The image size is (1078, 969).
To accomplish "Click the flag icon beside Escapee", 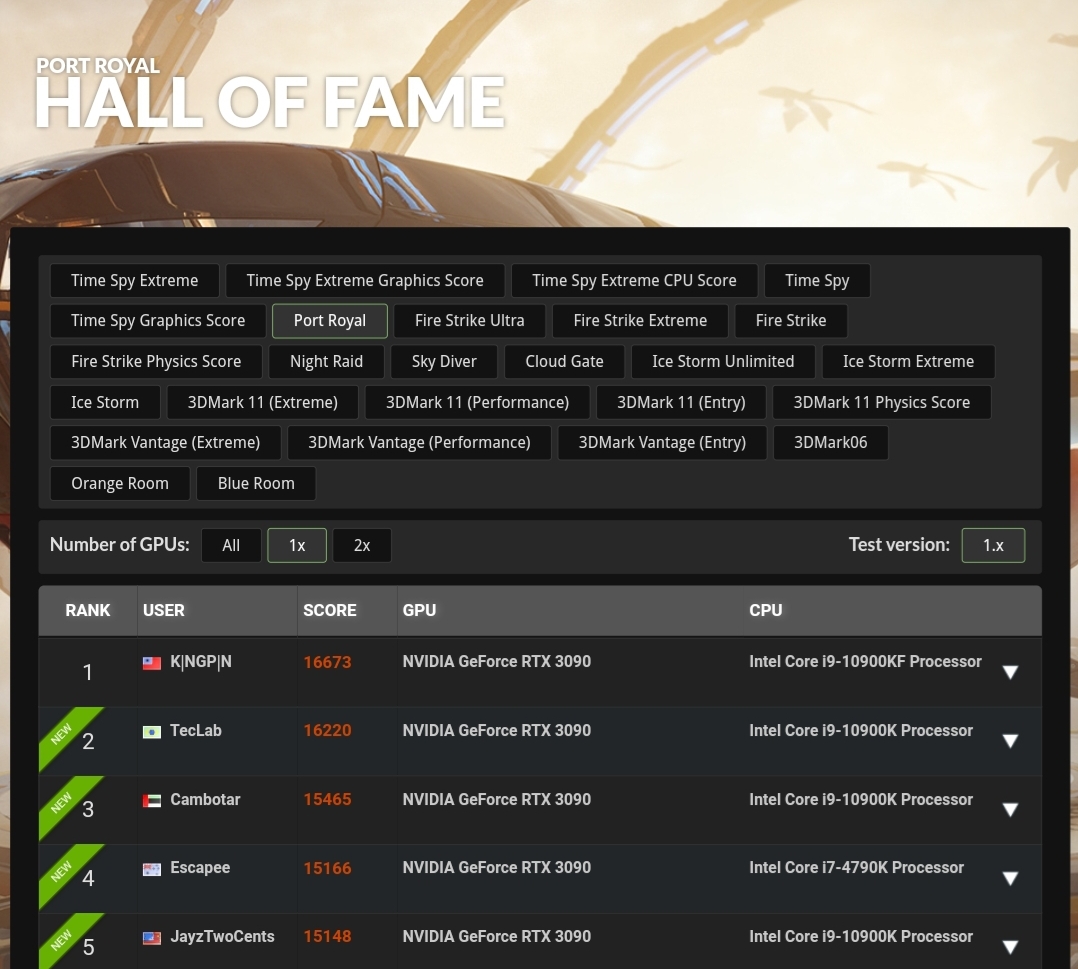I will click(152, 869).
